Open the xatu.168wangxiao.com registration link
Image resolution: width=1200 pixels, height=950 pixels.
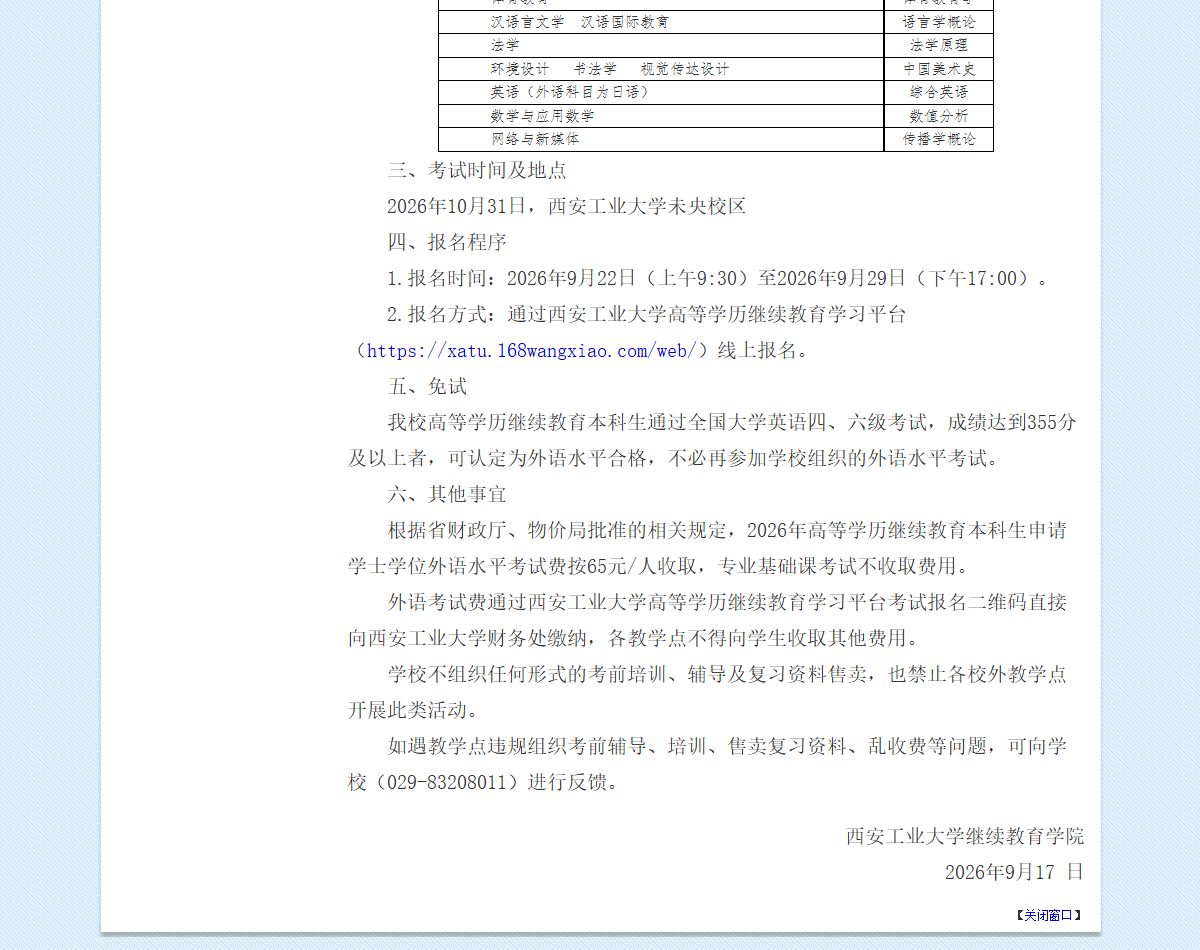click(531, 351)
